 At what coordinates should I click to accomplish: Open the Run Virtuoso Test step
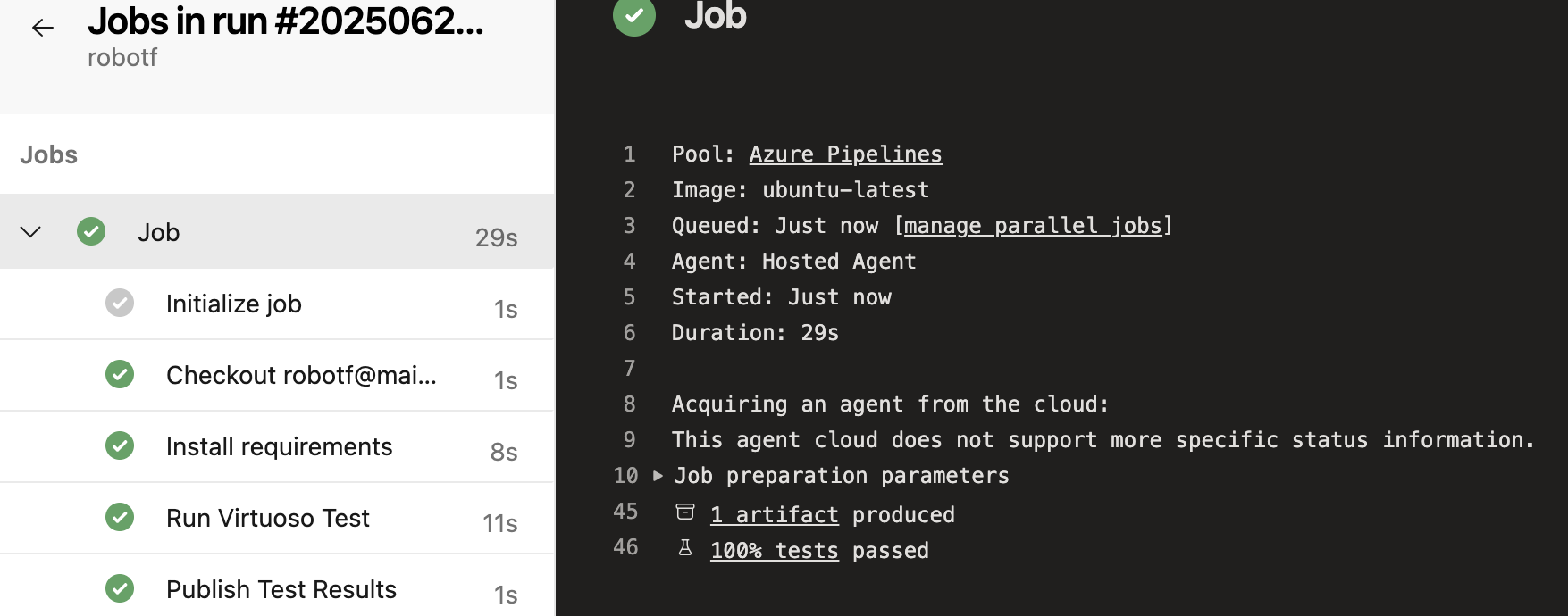[x=267, y=518]
